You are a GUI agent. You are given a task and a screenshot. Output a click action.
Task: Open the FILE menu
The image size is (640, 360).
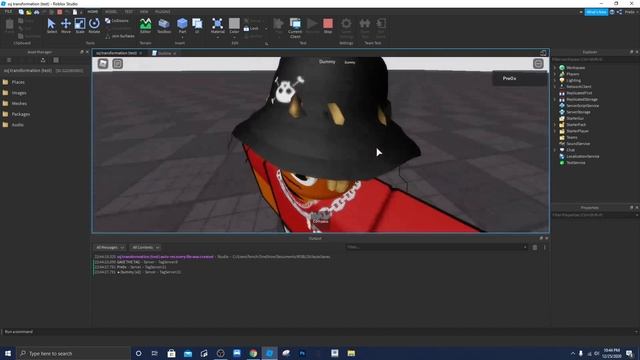click(9, 12)
